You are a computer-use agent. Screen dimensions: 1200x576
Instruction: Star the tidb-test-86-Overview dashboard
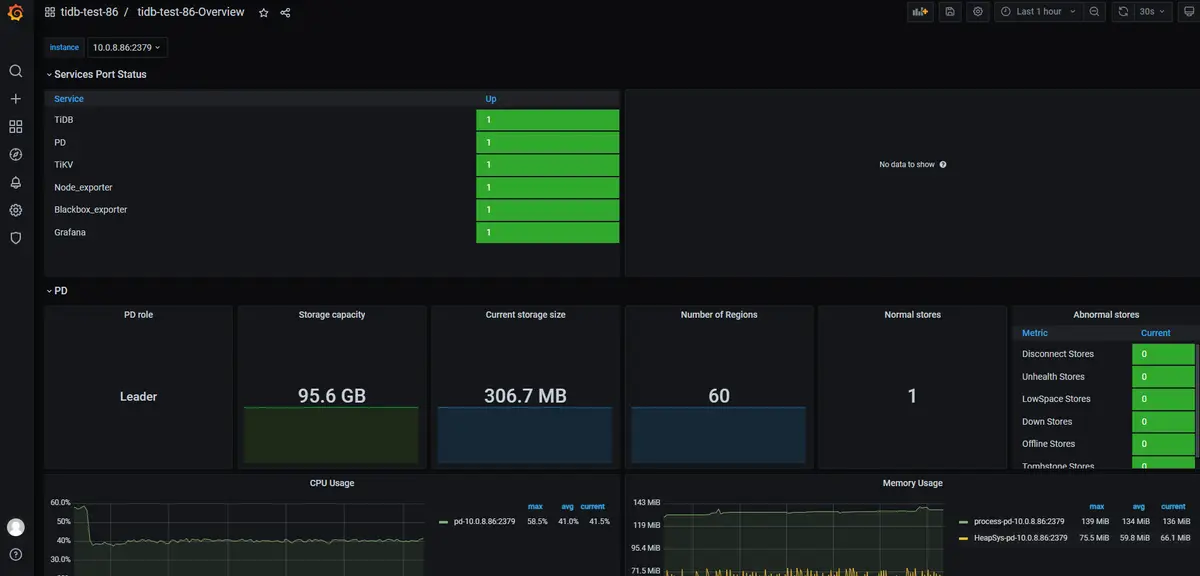263,13
